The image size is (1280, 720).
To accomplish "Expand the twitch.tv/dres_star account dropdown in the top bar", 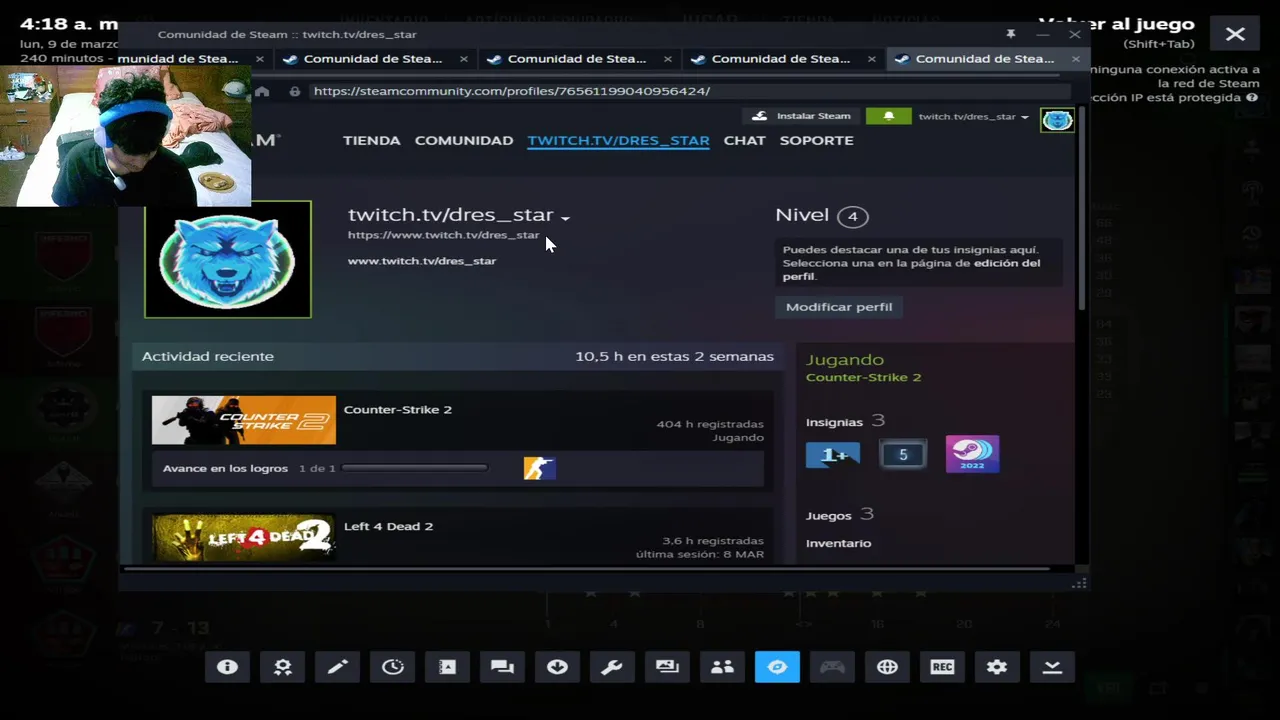I will click(973, 117).
